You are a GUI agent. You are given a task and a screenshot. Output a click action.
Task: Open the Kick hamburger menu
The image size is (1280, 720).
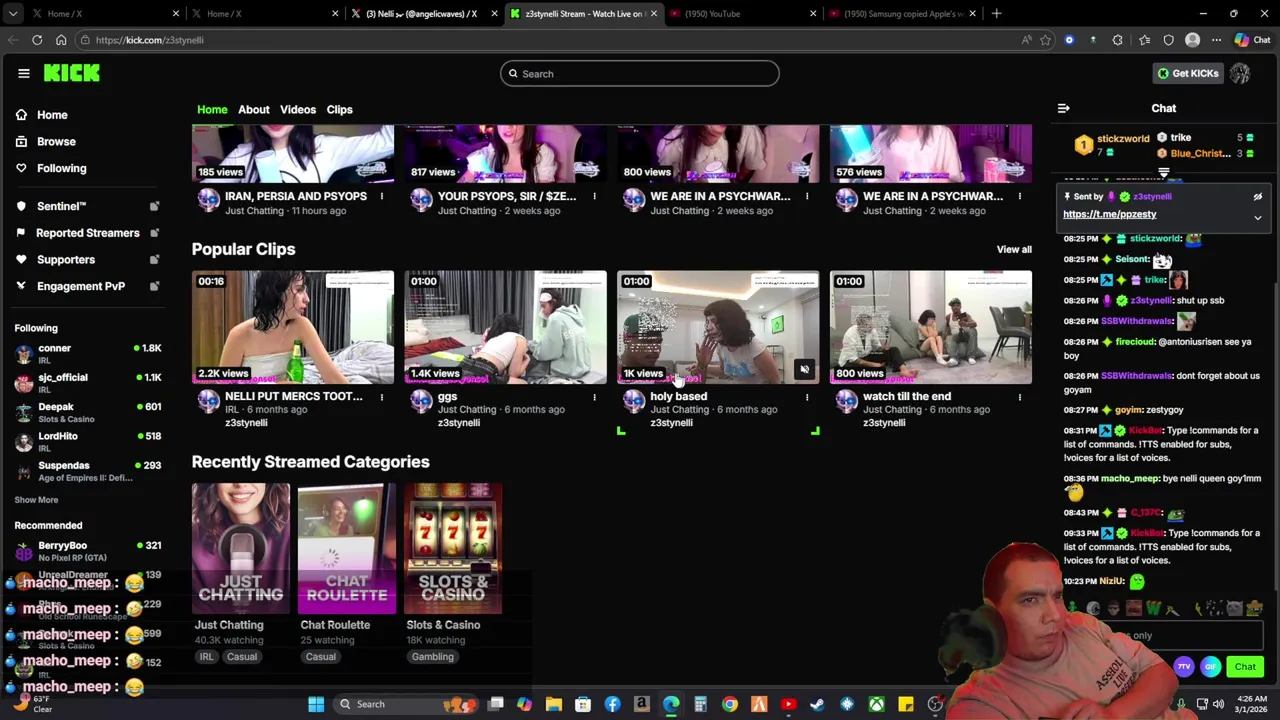24,73
